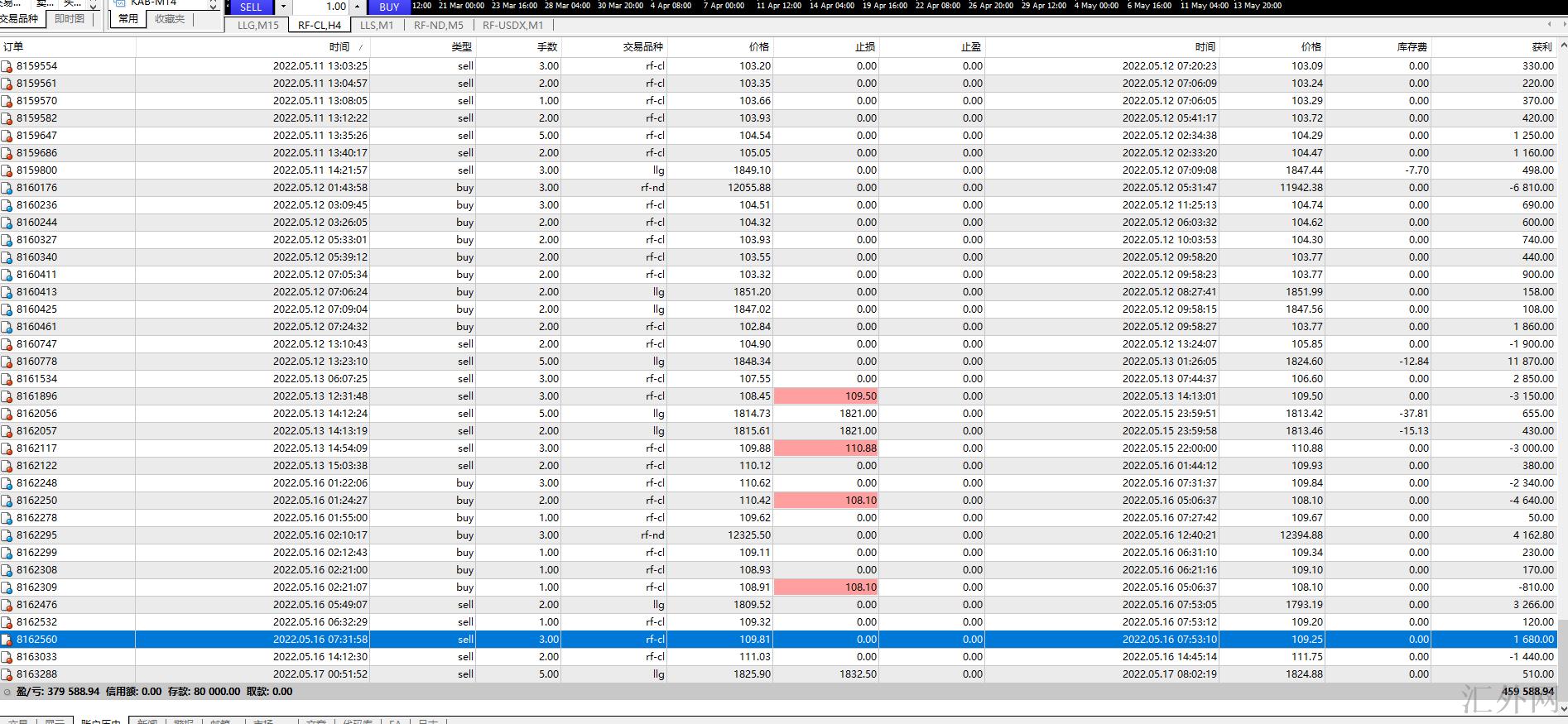Click the buy order icon beside 8160327
Viewport: 1568px width, 724px height.
click(7, 240)
